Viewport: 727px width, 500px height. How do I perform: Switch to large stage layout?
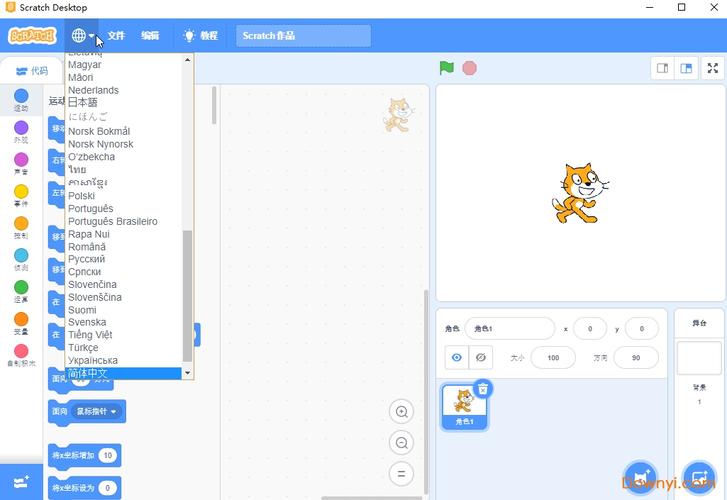686,69
